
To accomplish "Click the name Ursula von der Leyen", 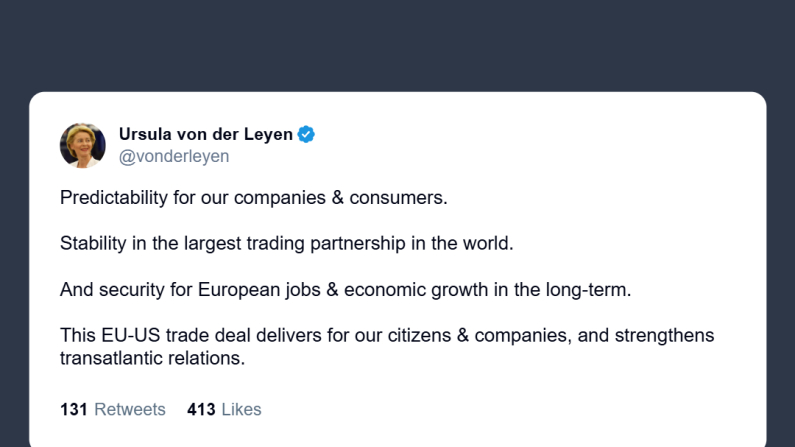I will pos(205,134).
